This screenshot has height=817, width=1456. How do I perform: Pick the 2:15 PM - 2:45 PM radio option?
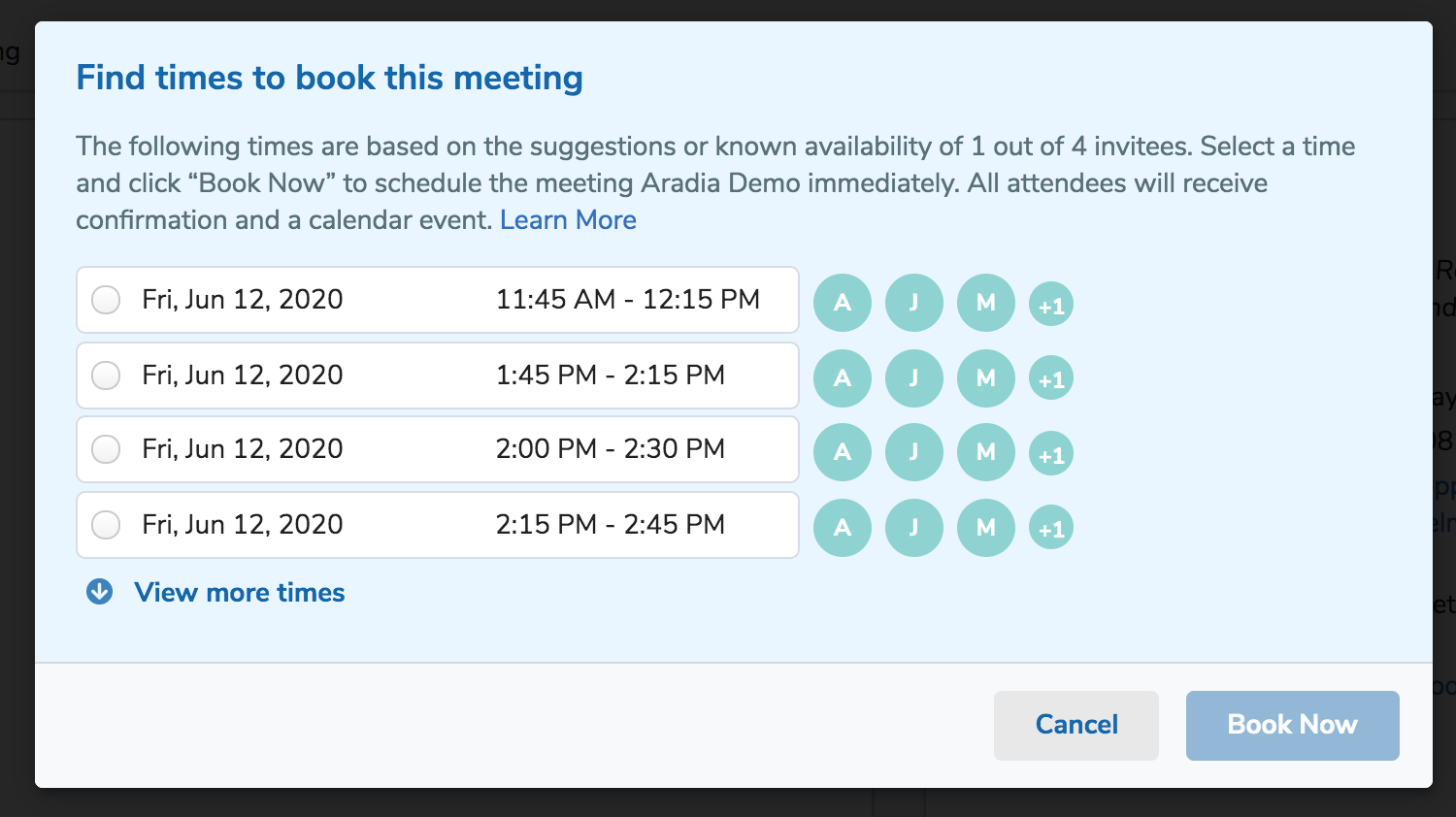coord(106,525)
